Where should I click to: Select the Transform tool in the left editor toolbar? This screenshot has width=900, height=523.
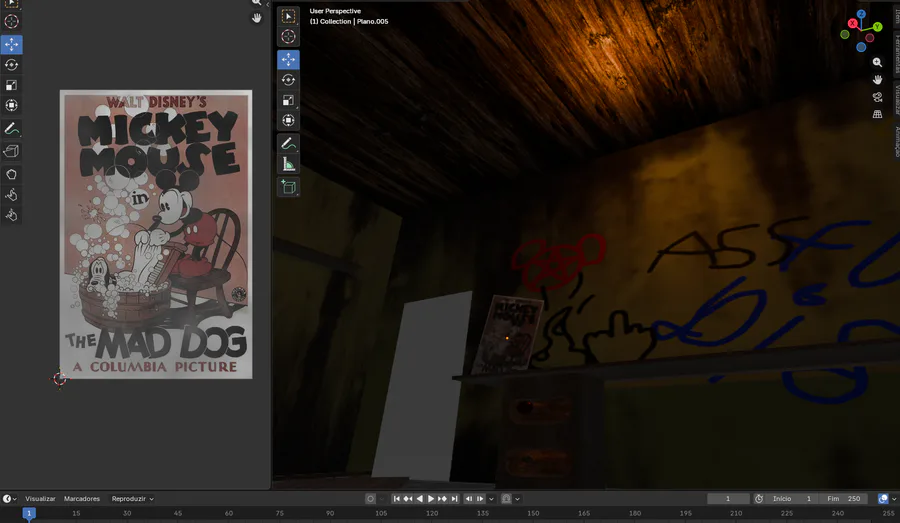coord(11,106)
